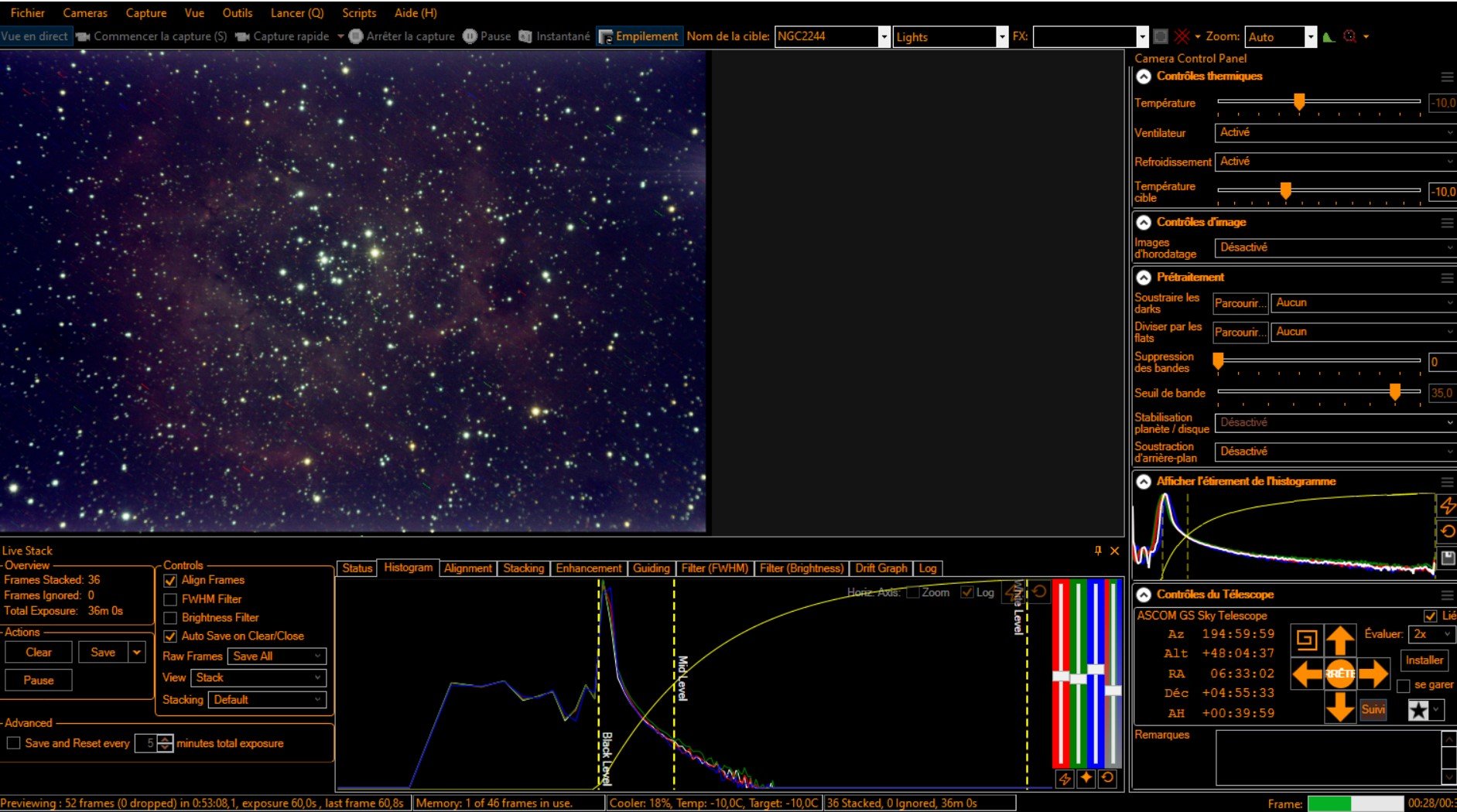Open the Stacking Default dropdown
The width and height of the screenshot is (1457, 812).
(268, 700)
